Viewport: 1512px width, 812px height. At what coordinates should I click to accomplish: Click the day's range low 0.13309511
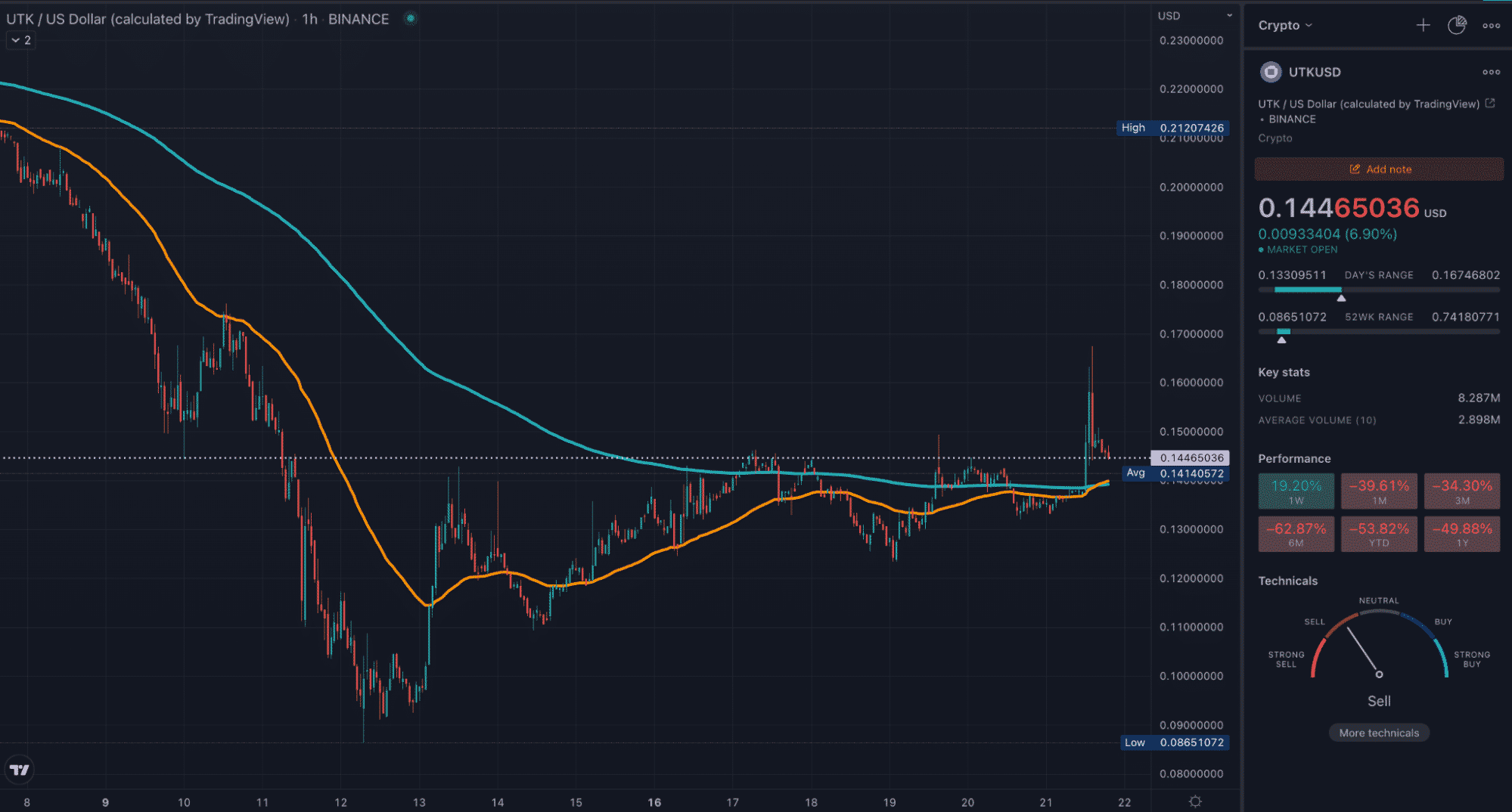pyautogui.click(x=1292, y=275)
